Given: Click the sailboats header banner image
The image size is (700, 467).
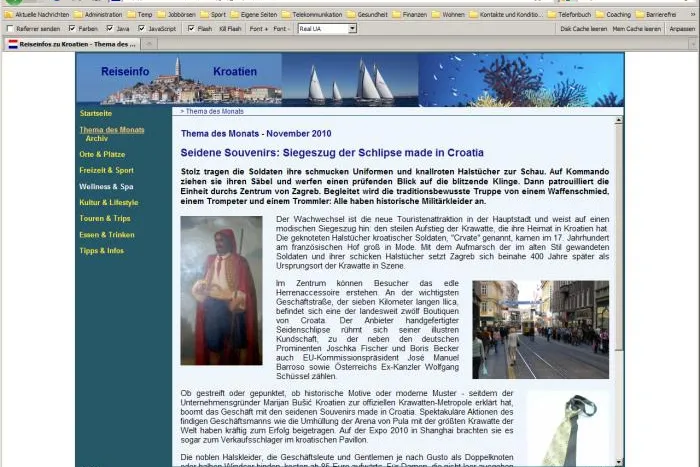Looking at the screenshot, I should point(350,80).
